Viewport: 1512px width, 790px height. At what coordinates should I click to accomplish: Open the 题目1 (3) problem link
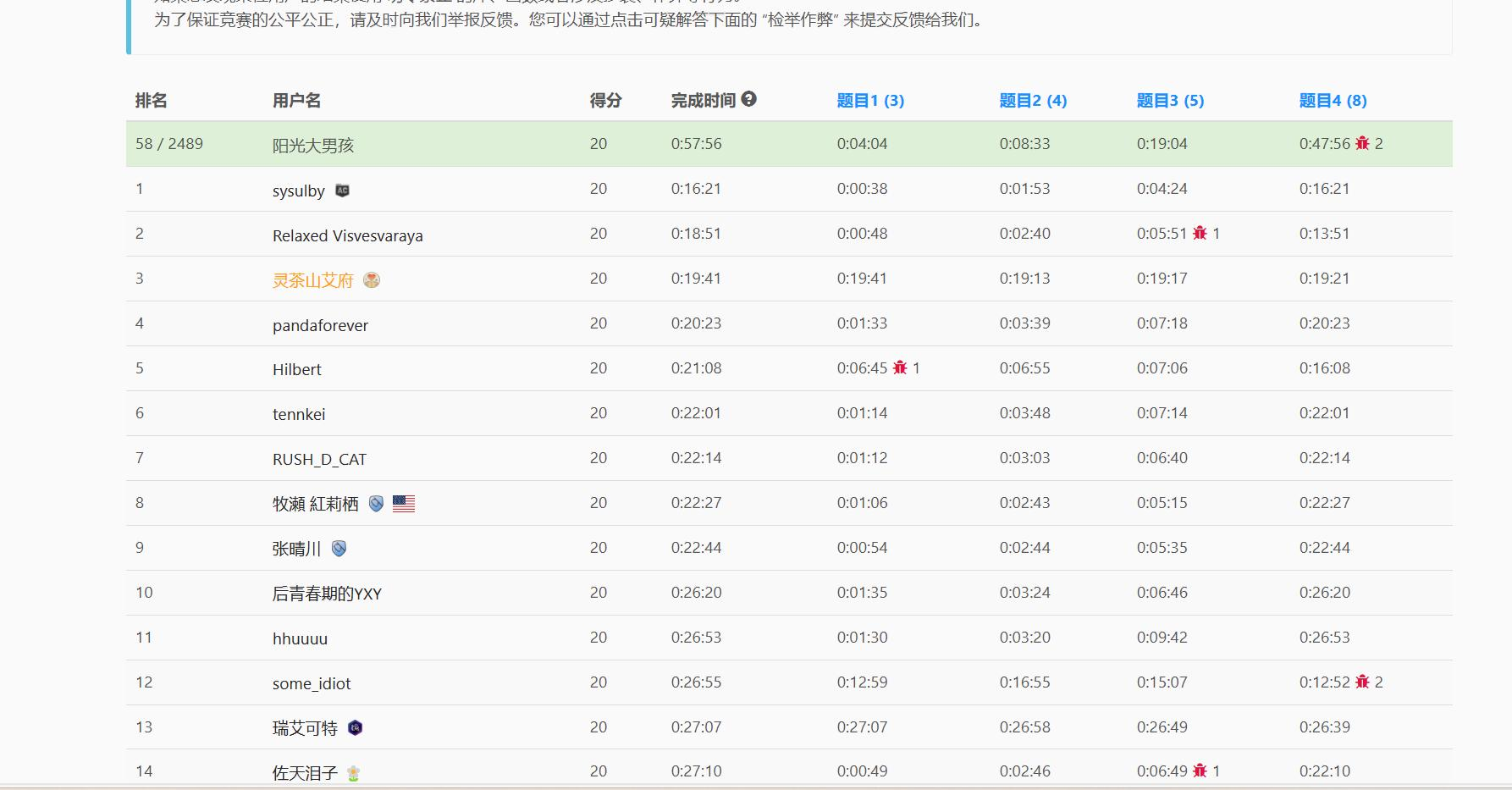tap(870, 101)
